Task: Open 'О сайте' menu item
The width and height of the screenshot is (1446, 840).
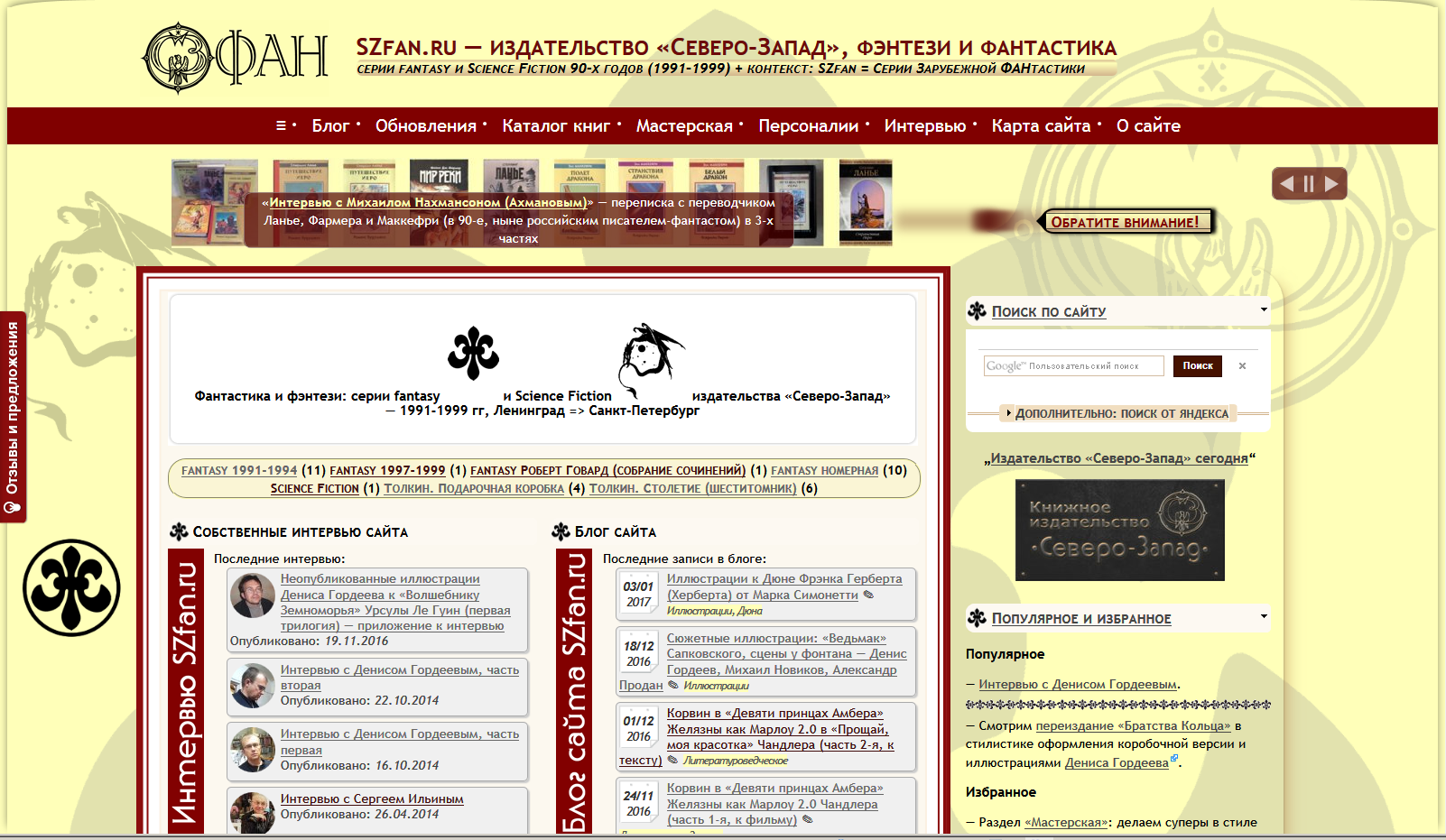Action: tap(1148, 126)
